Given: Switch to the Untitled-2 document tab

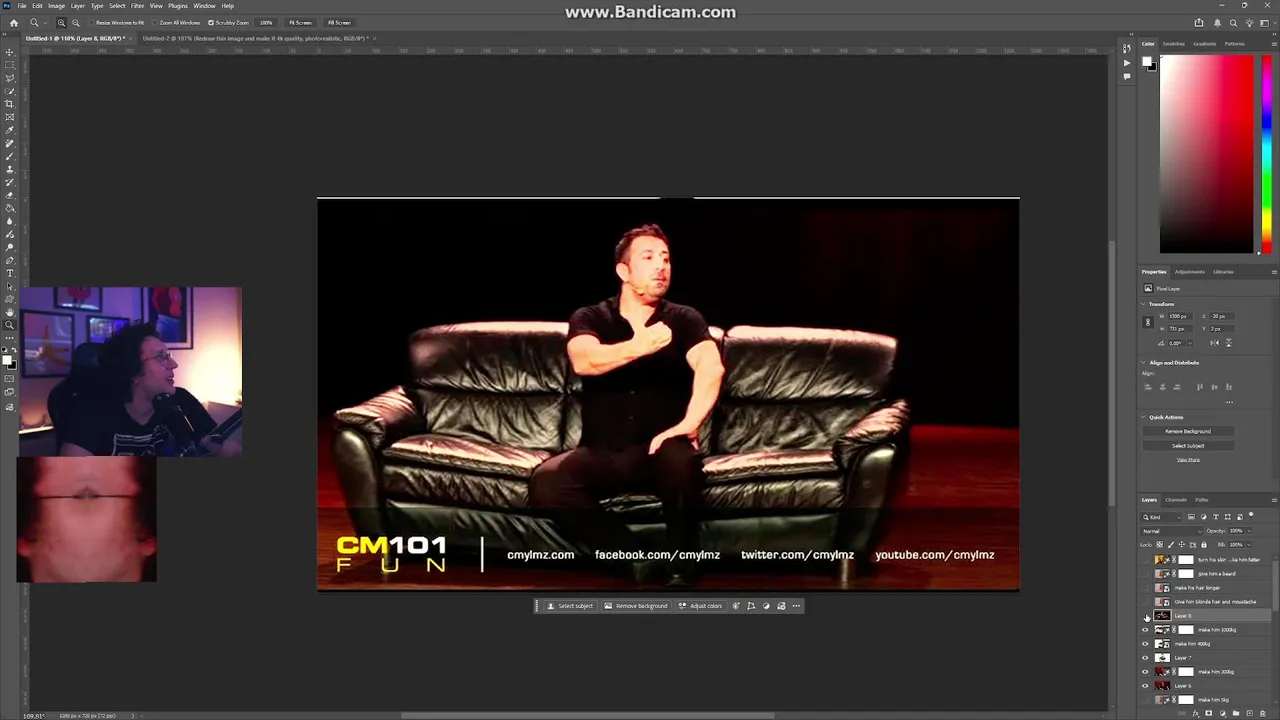Looking at the screenshot, I should (255, 38).
